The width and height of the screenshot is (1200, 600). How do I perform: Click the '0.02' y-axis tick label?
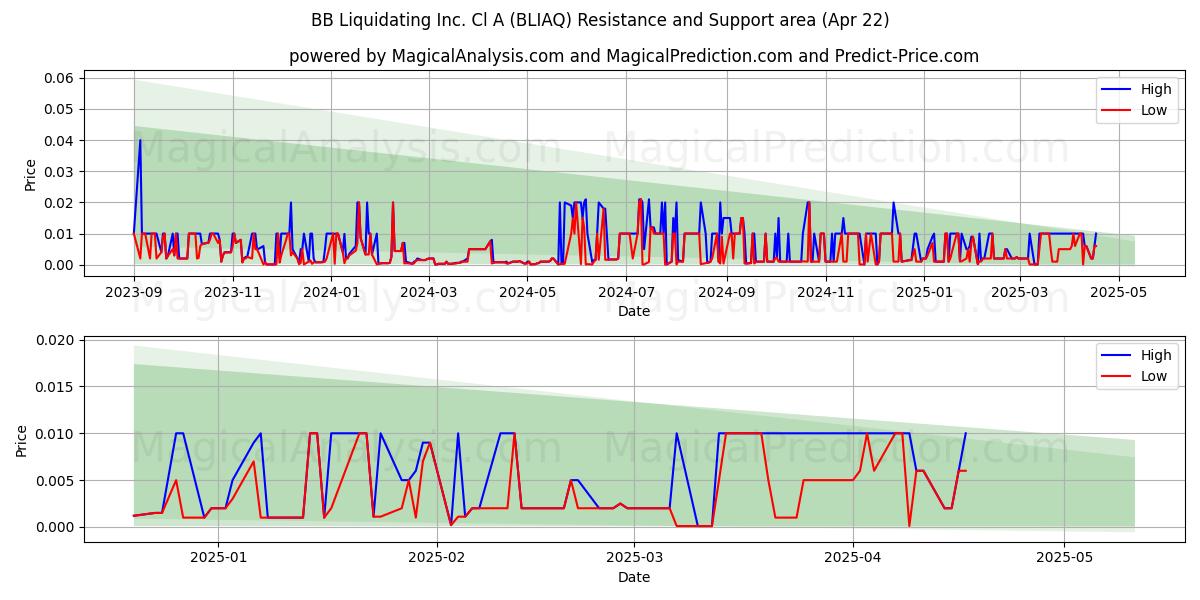pos(60,203)
